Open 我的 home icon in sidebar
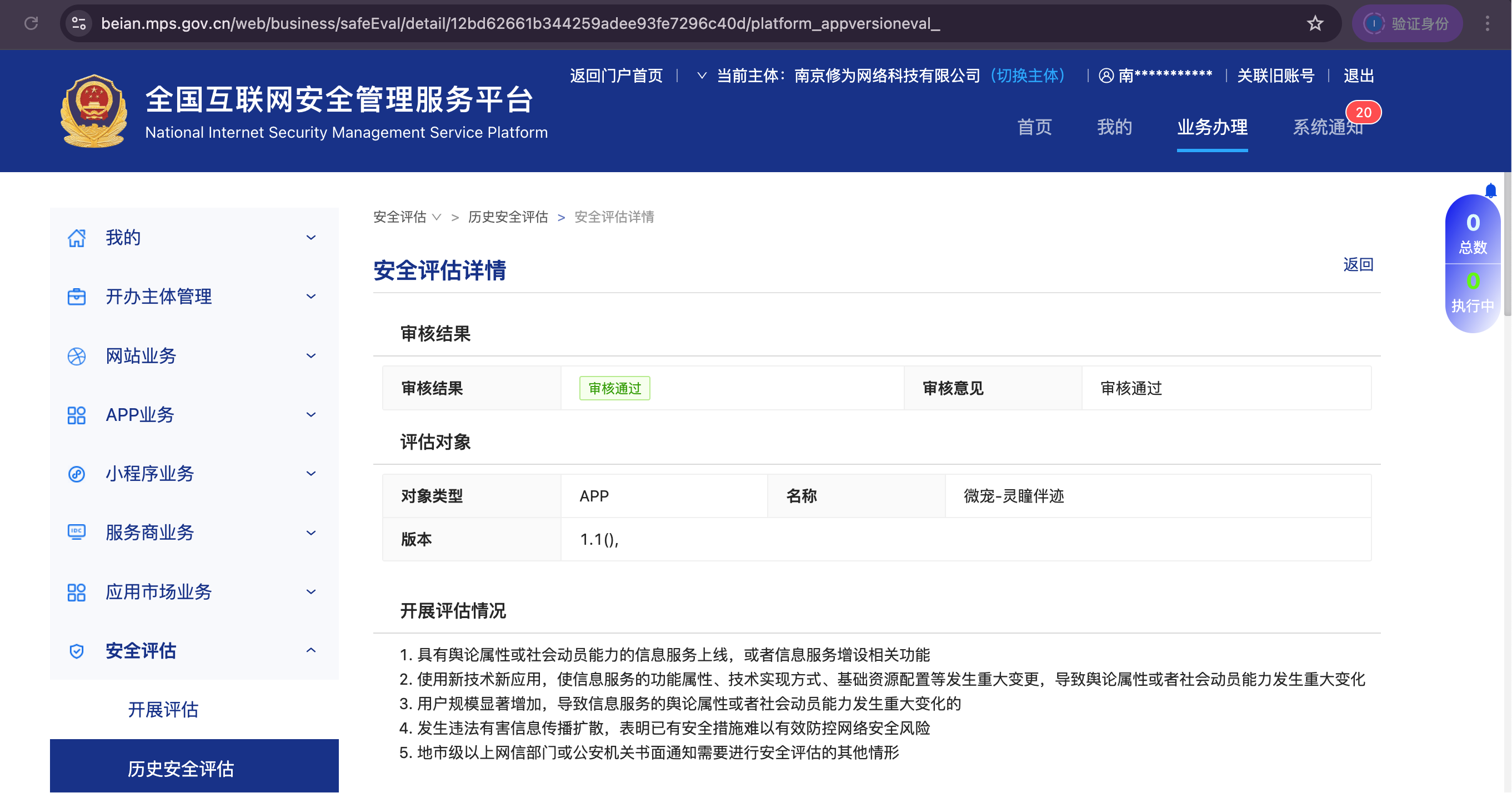This screenshot has height=793, width=1512. pos(77,237)
